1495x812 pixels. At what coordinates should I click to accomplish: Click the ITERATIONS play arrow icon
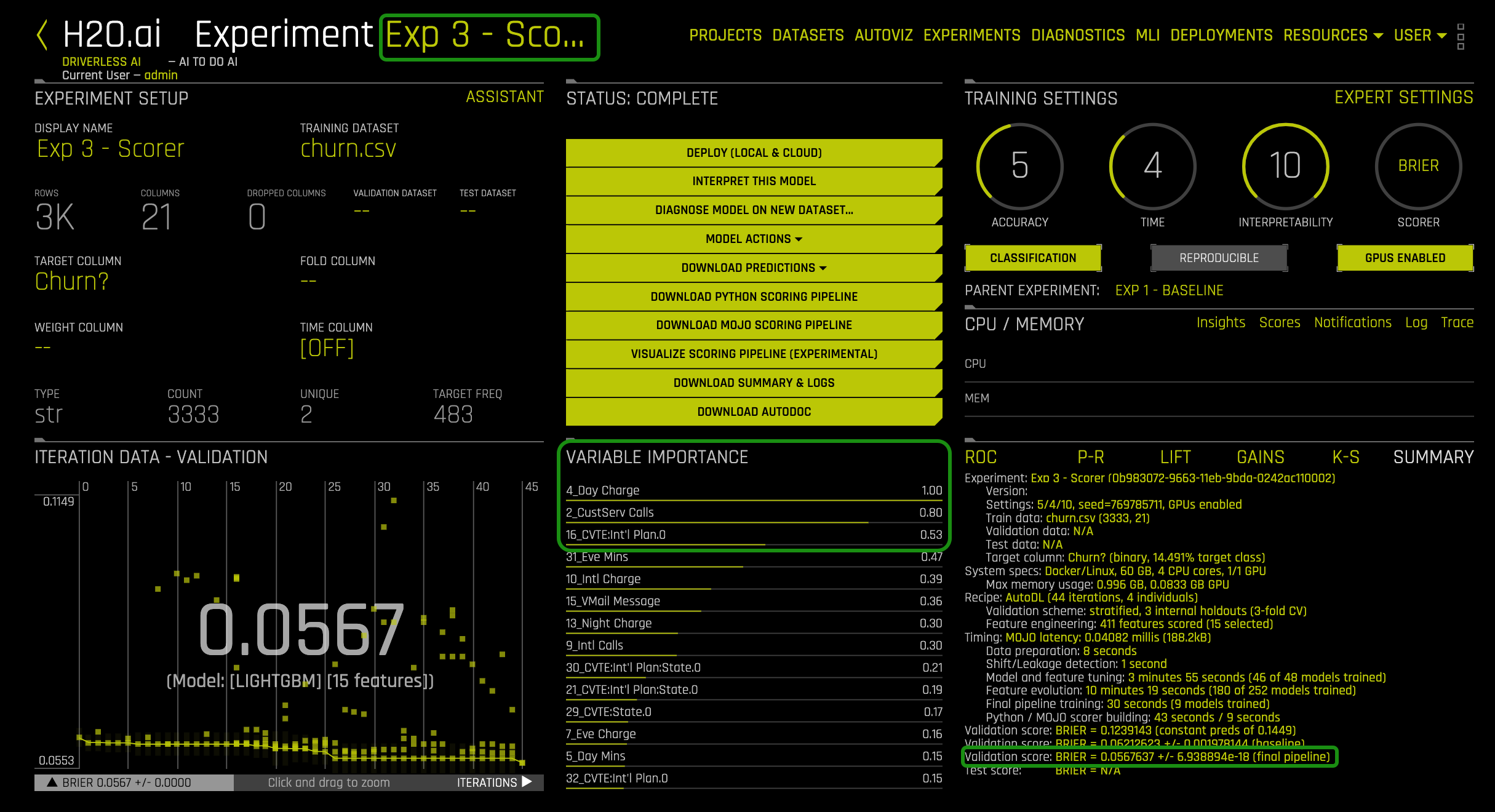[527, 782]
